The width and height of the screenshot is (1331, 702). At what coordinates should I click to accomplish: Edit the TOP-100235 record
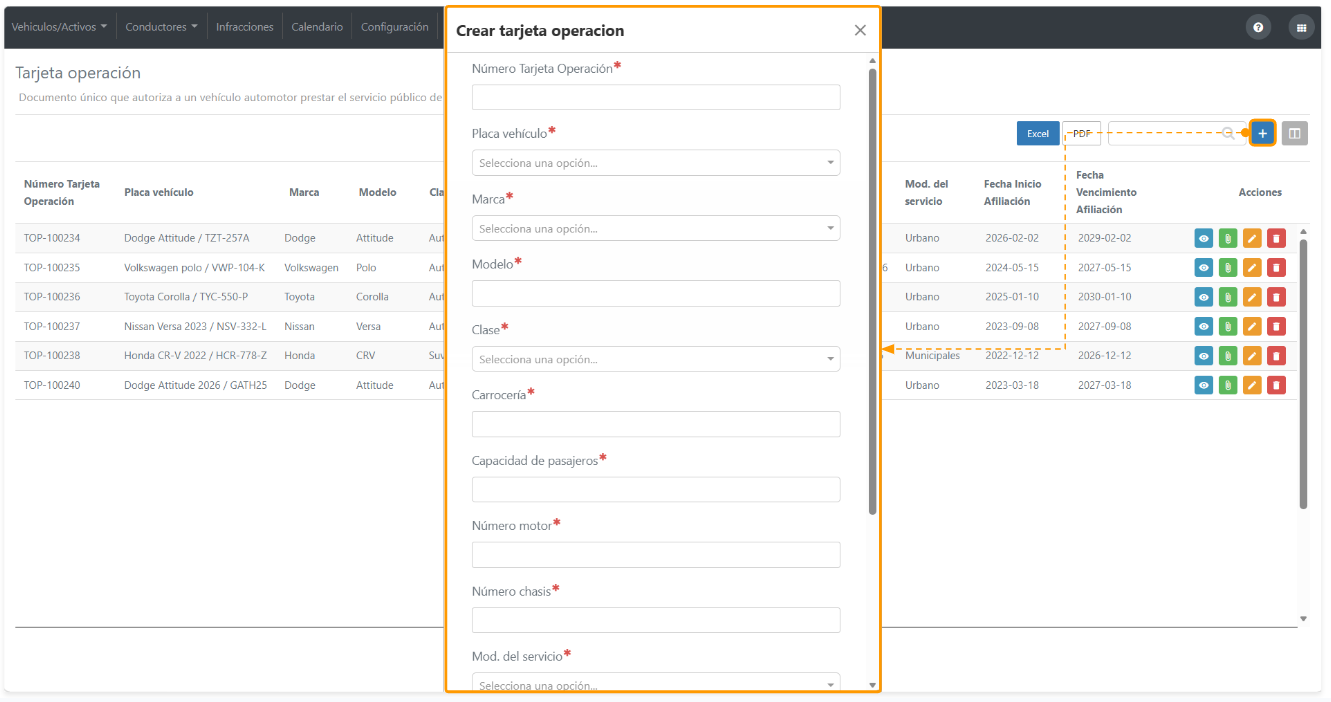(x=1252, y=268)
